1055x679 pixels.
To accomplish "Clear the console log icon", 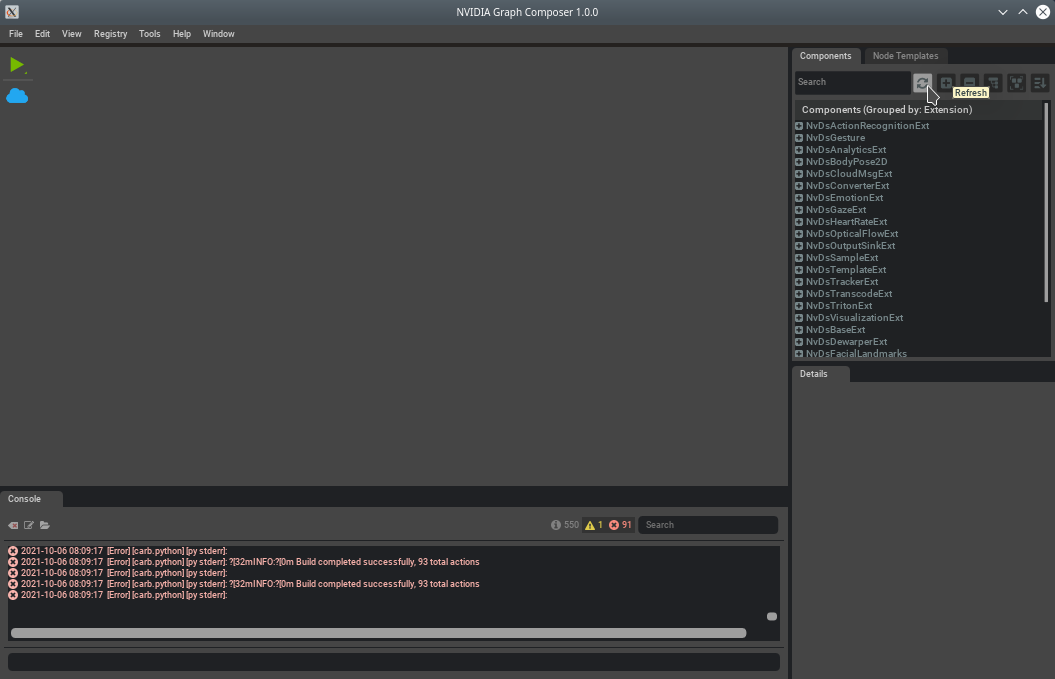I will [13, 525].
